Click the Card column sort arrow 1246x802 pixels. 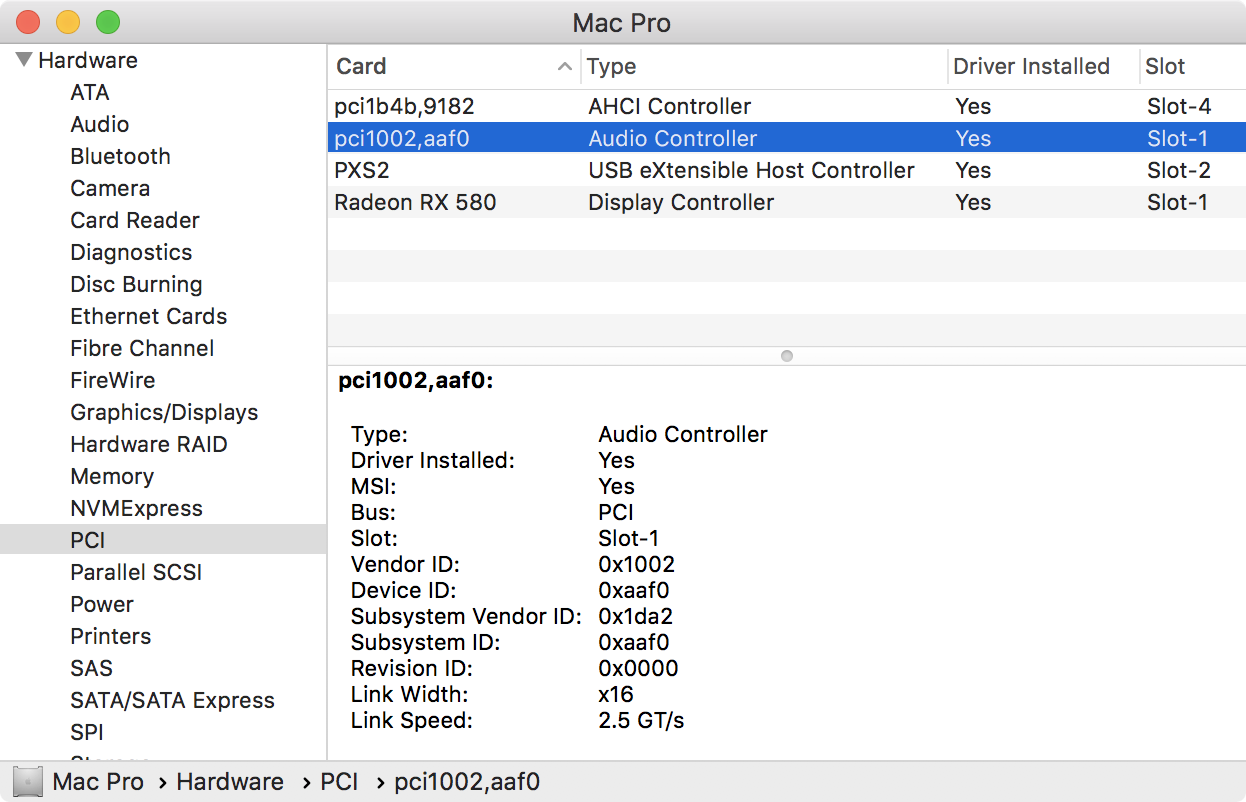[x=565, y=67]
